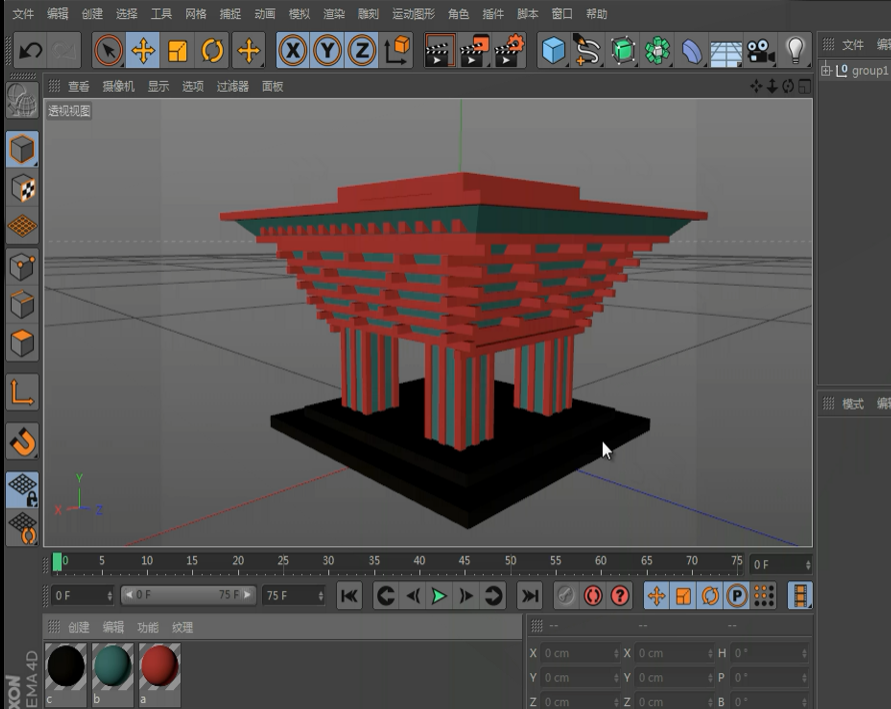Activate the Rotate tool
Viewport: 891px width, 709px height.
(x=213, y=51)
